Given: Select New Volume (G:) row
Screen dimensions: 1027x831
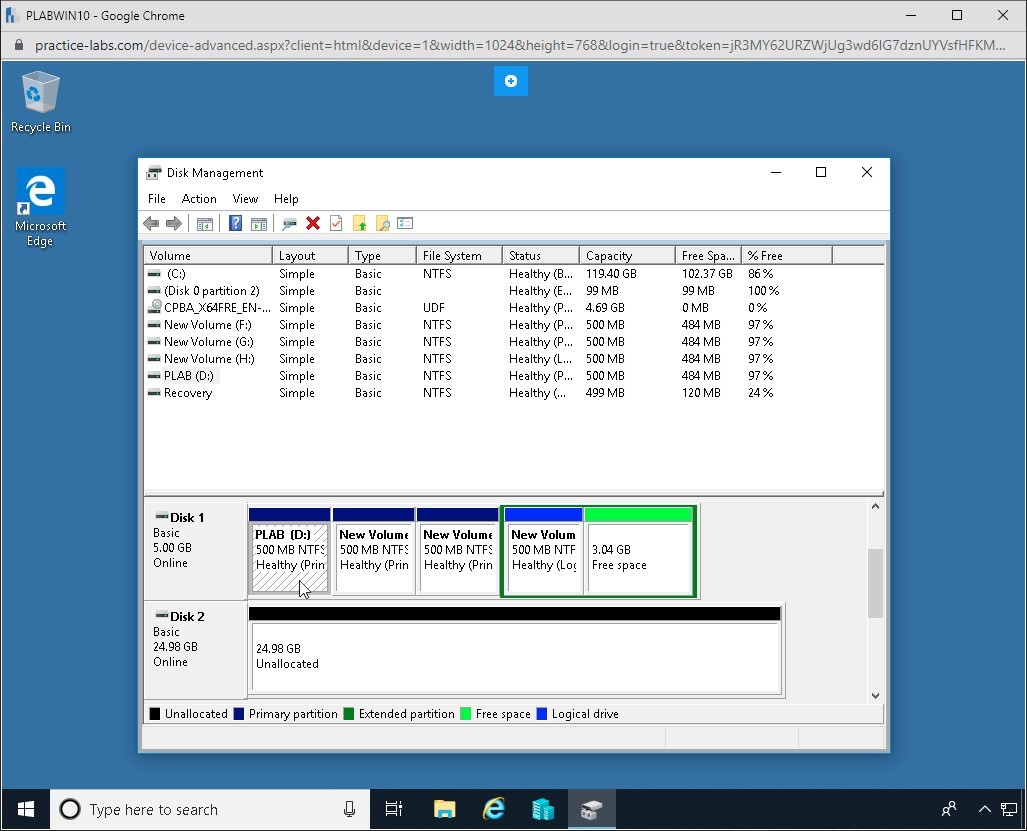Looking at the screenshot, I should pos(514,342).
